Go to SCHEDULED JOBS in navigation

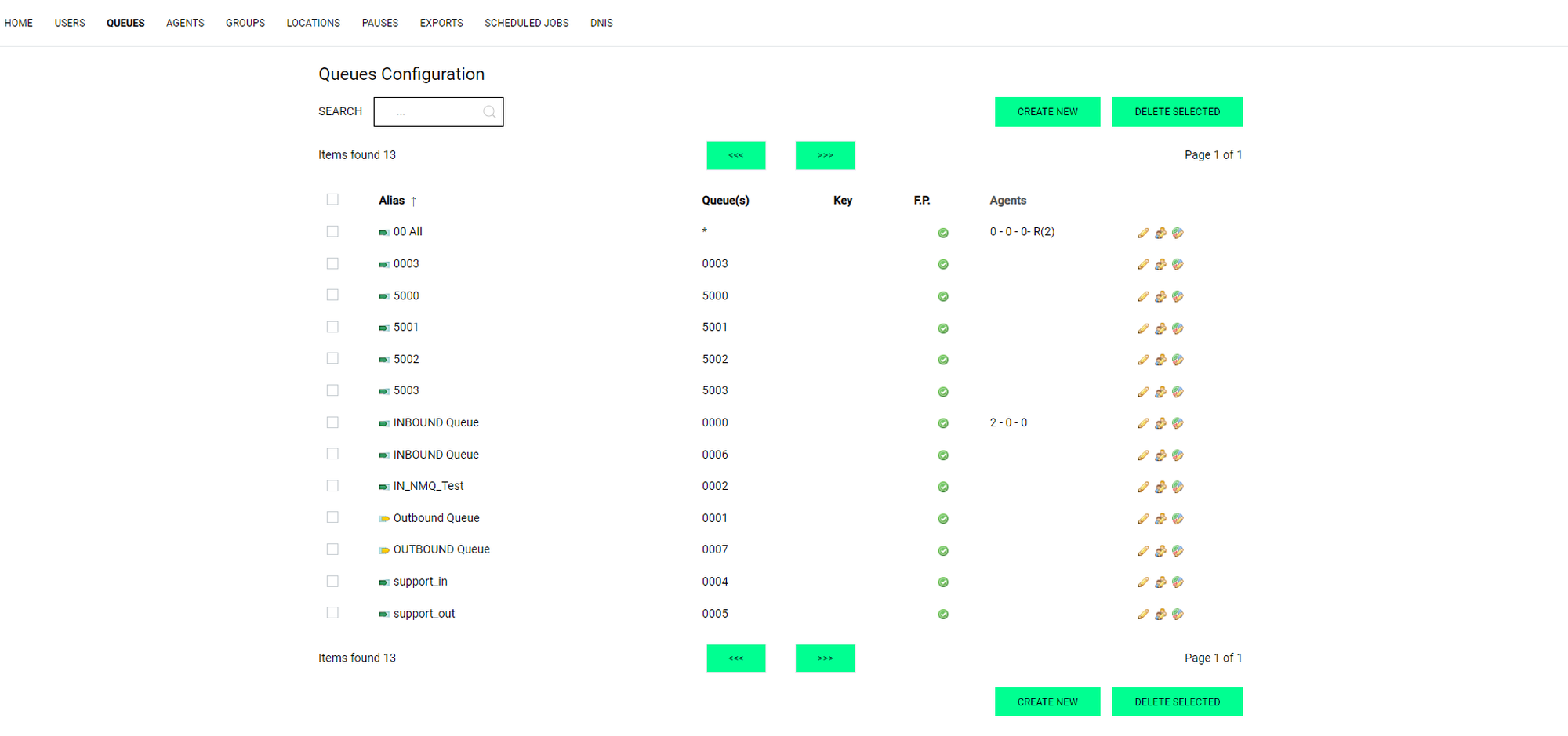(526, 23)
